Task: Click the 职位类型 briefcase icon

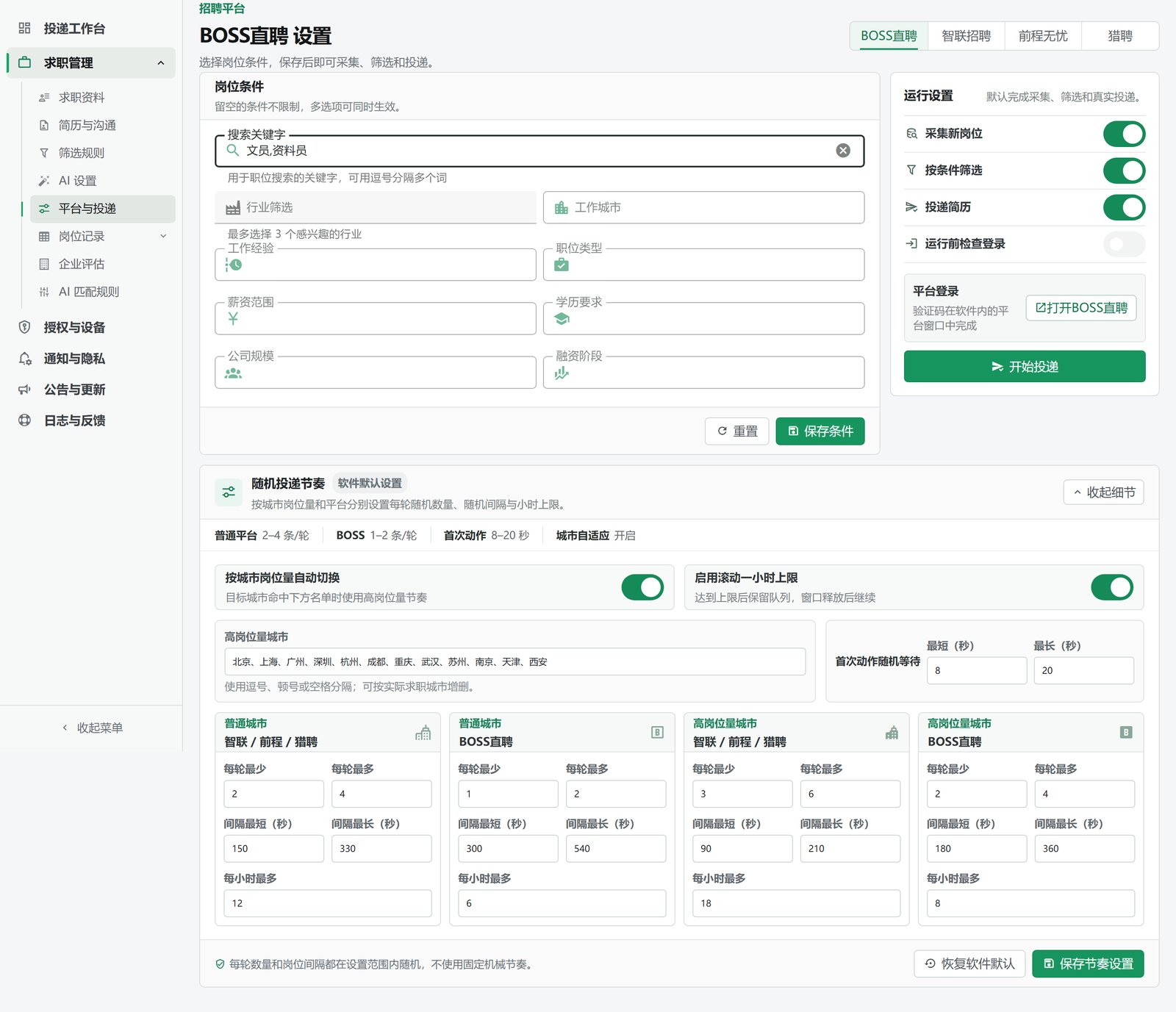Action: (x=562, y=265)
